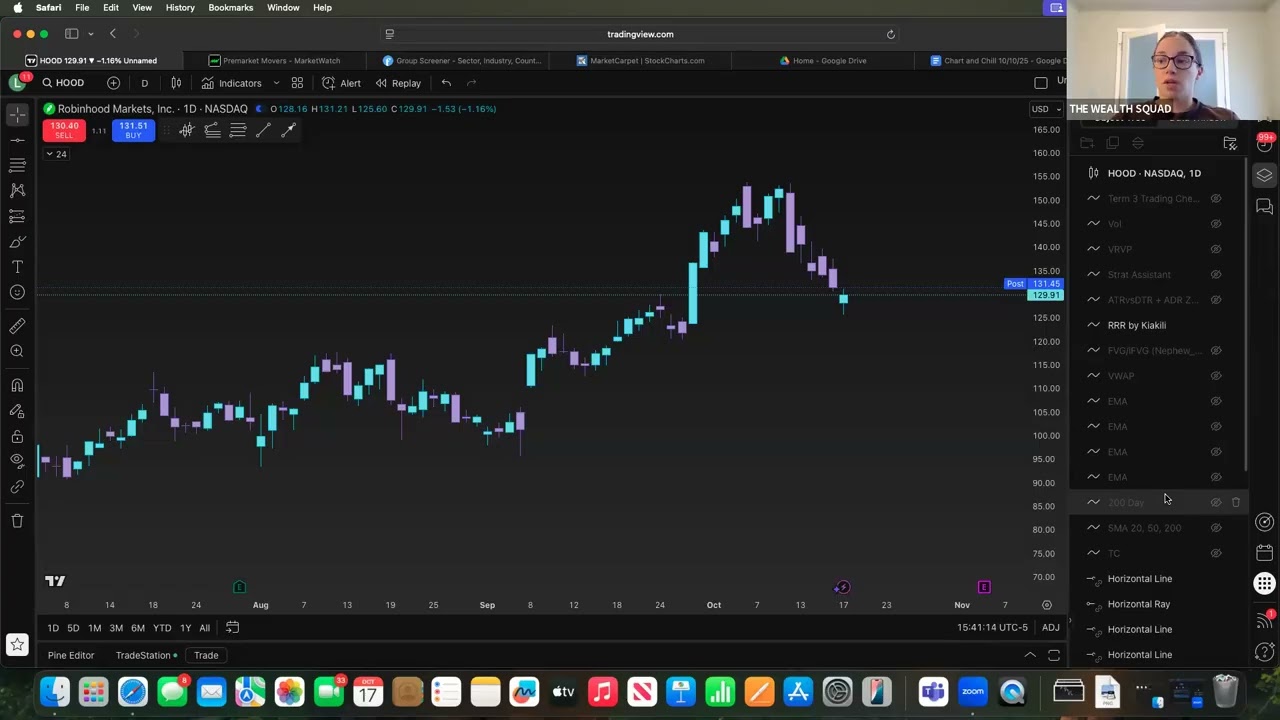Viewport: 1280px width, 720px height.
Task: Set range to All
Action: pyautogui.click(x=204, y=628)
